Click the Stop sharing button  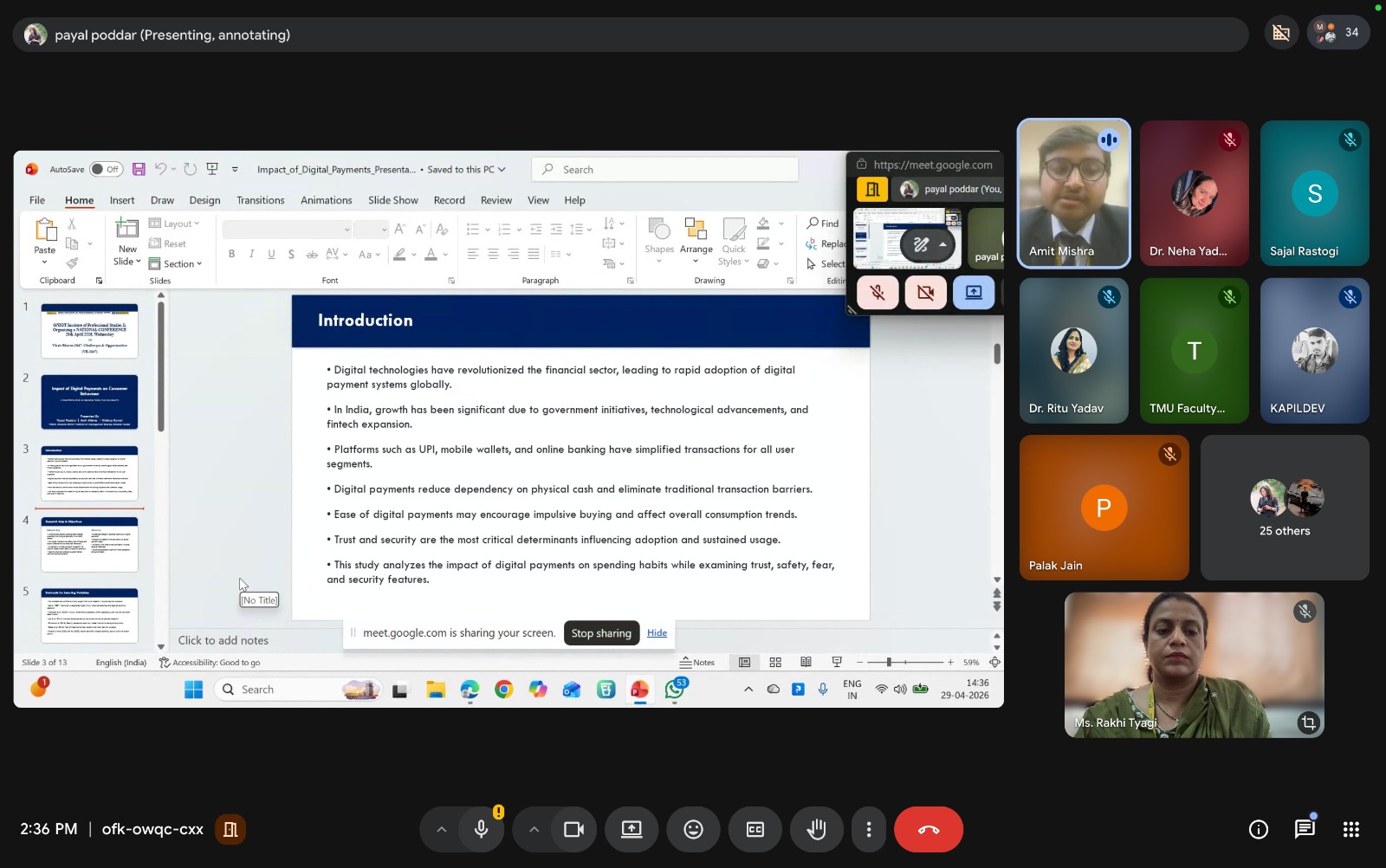pos(601,633)
